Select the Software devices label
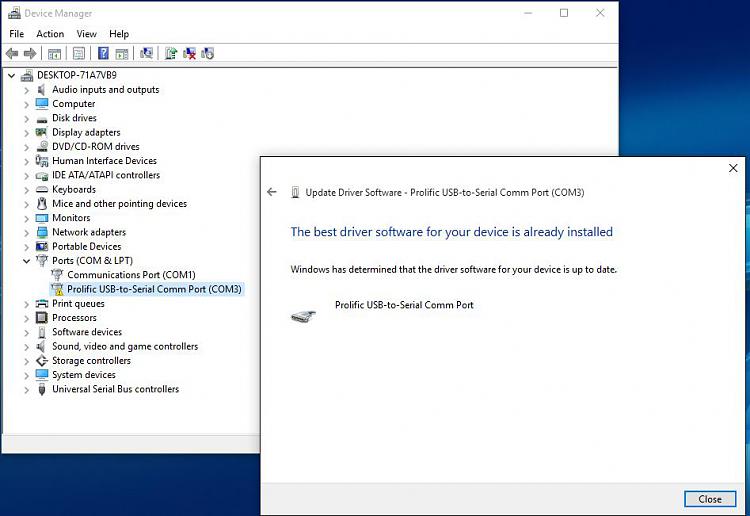750x516 pixels. click(87, 332)
